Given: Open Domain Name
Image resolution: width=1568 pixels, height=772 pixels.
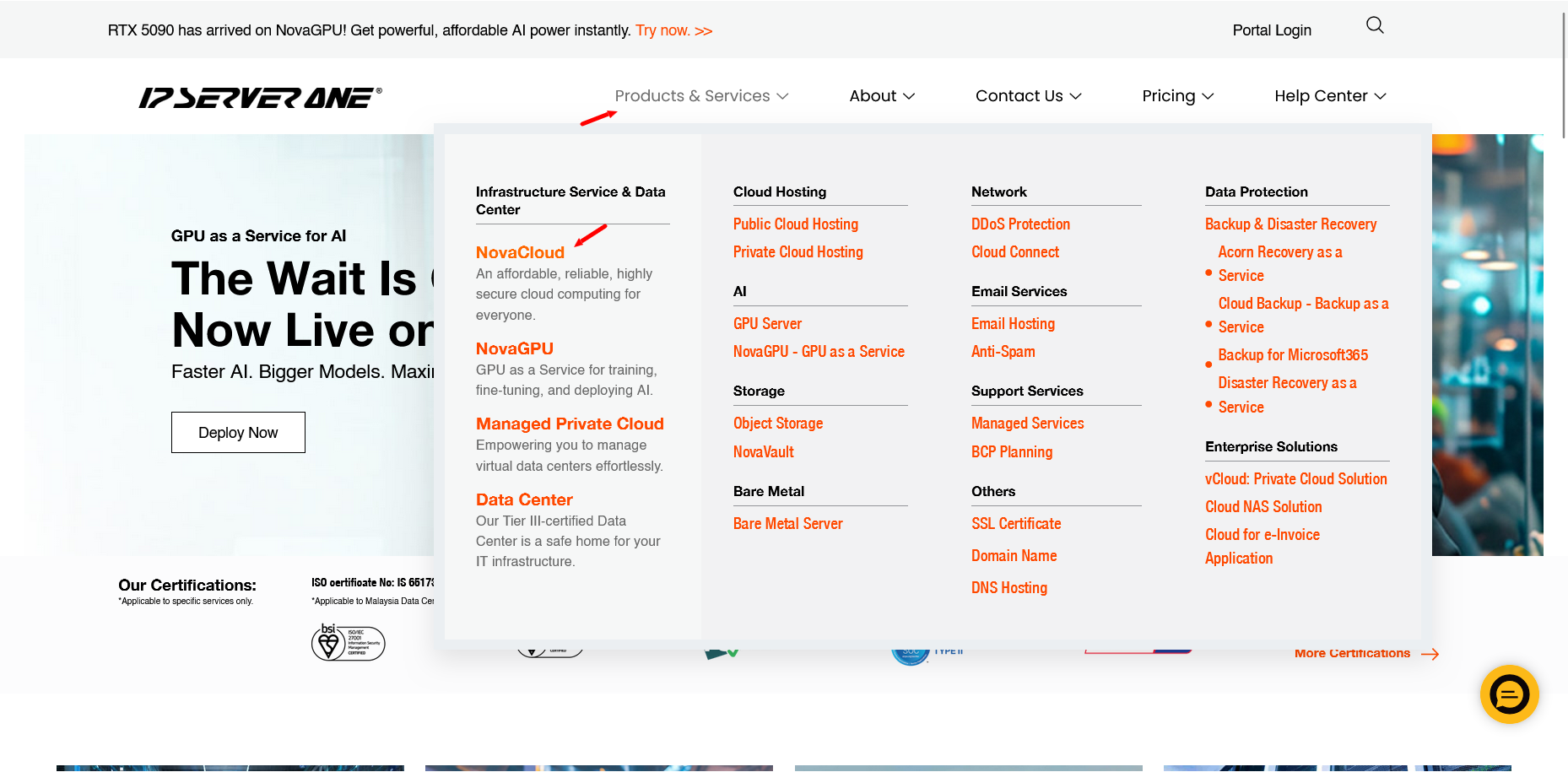Looking at the screenshot, I should coord(1014,555).
